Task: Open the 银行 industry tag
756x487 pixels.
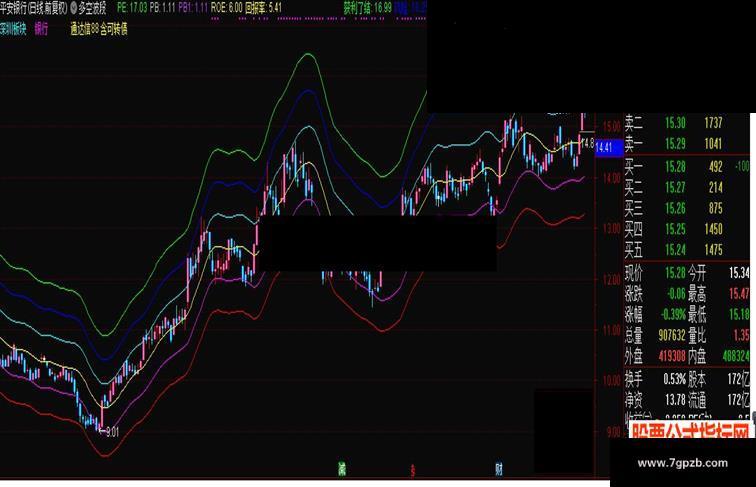Action: coord(41,29)
